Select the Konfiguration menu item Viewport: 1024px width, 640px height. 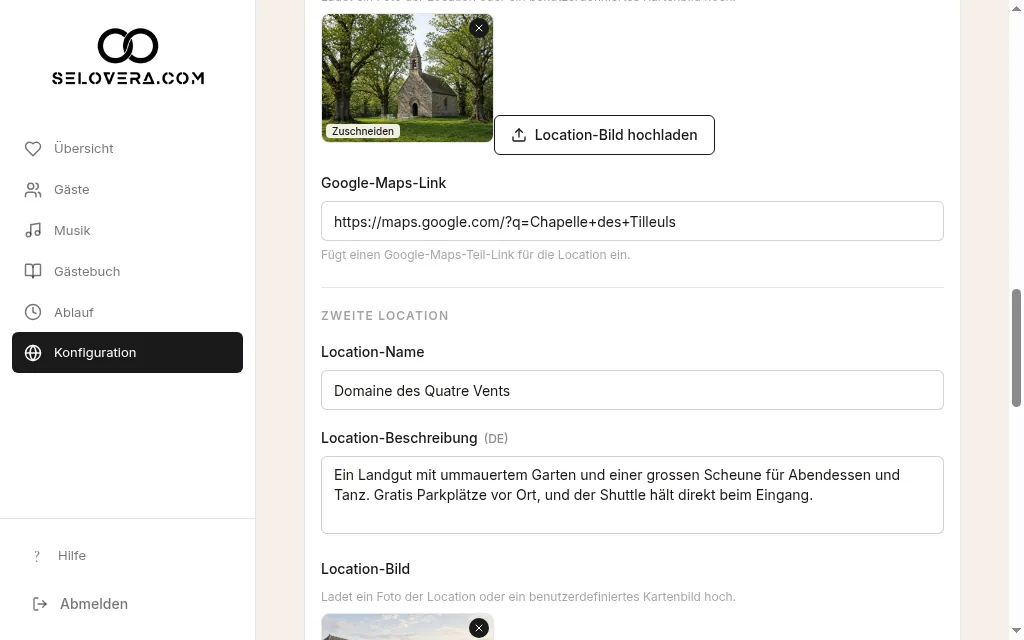click(127, 353)
